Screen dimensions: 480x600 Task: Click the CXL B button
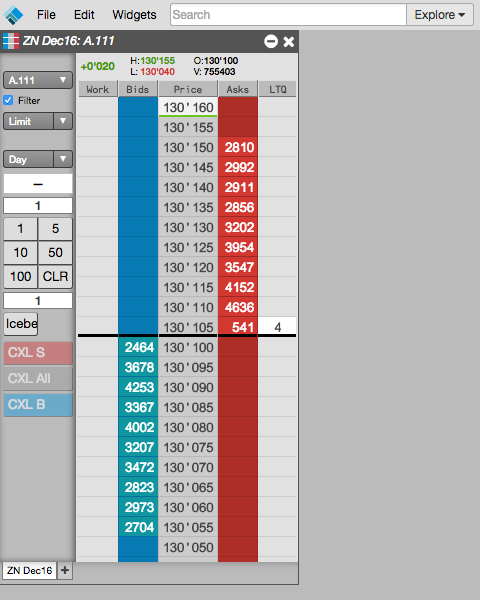point(38,404)
